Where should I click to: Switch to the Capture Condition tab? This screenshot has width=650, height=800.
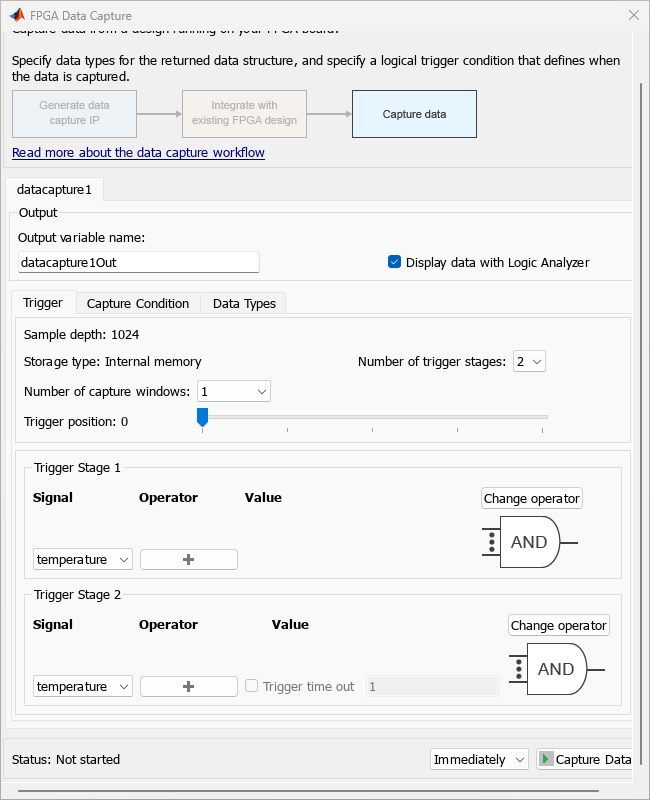pos(138,303)
